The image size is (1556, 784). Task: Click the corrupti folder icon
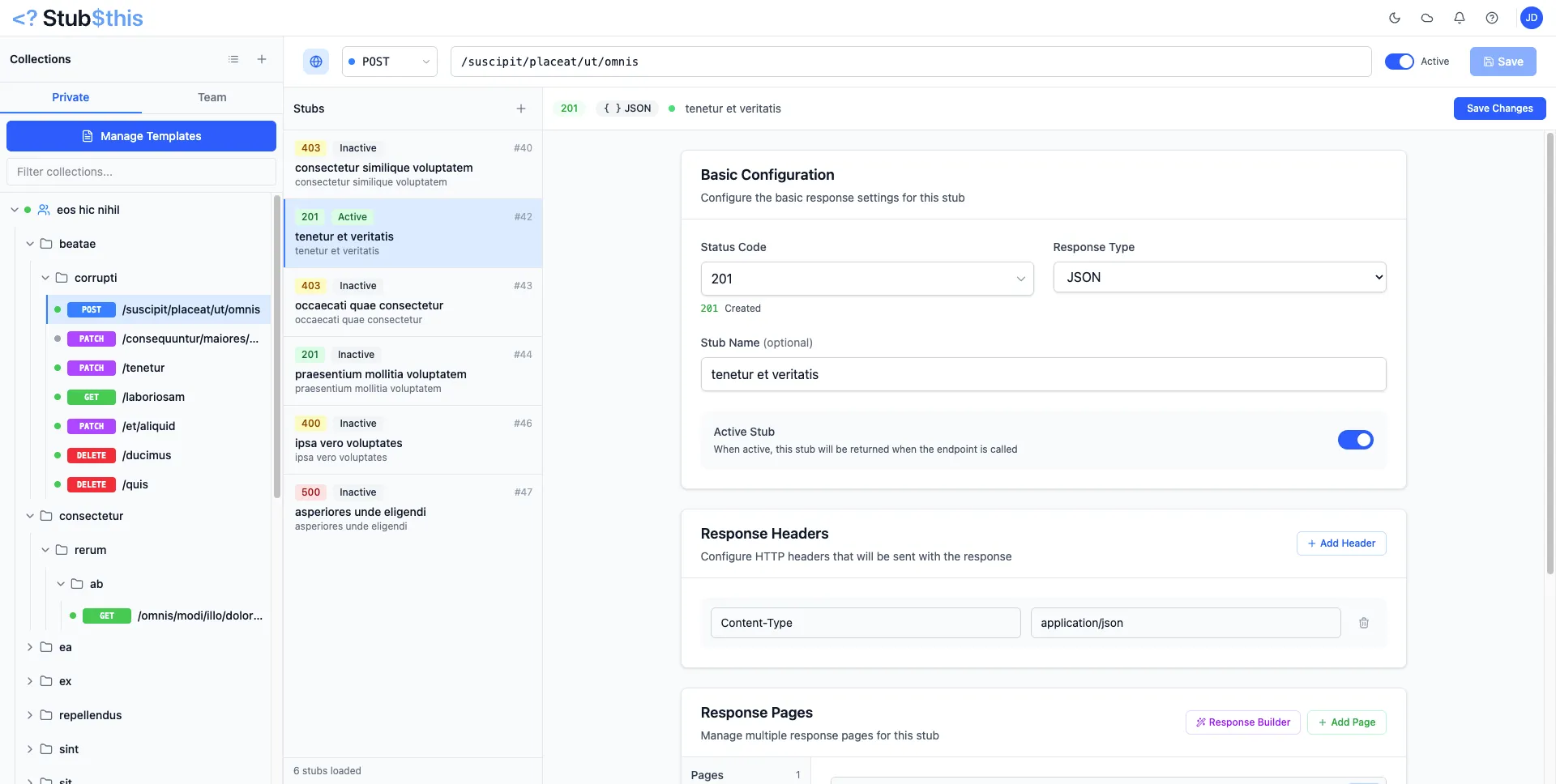(x=62, y=278)
